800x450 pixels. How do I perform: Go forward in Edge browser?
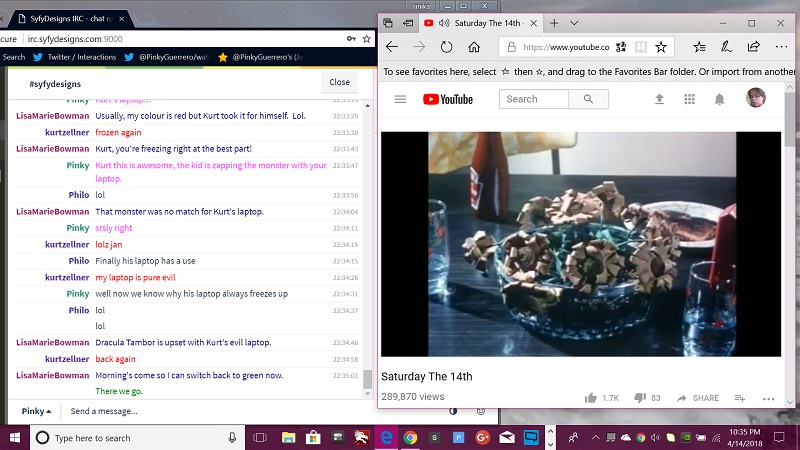419,47
